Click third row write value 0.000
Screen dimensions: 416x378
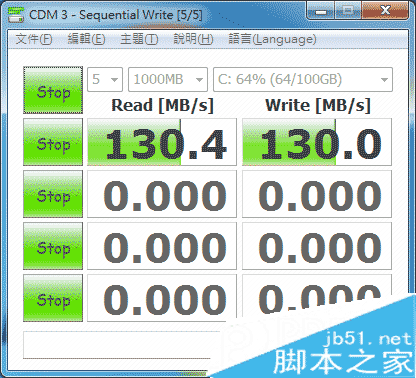pyautogui.click(x=317, y=246)
